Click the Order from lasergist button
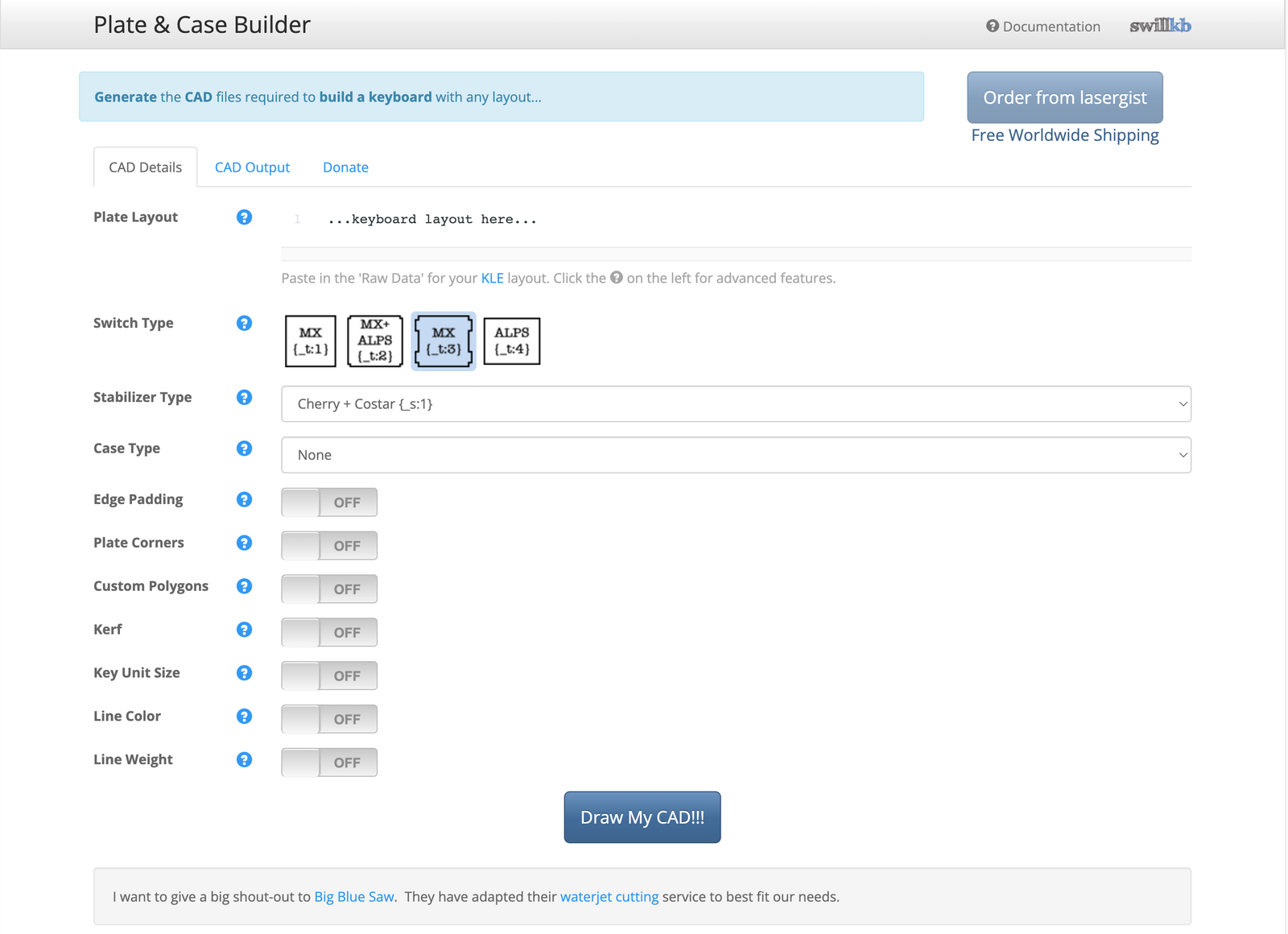The height and width of the screenshot is (934, 1288). point(1064,97)
